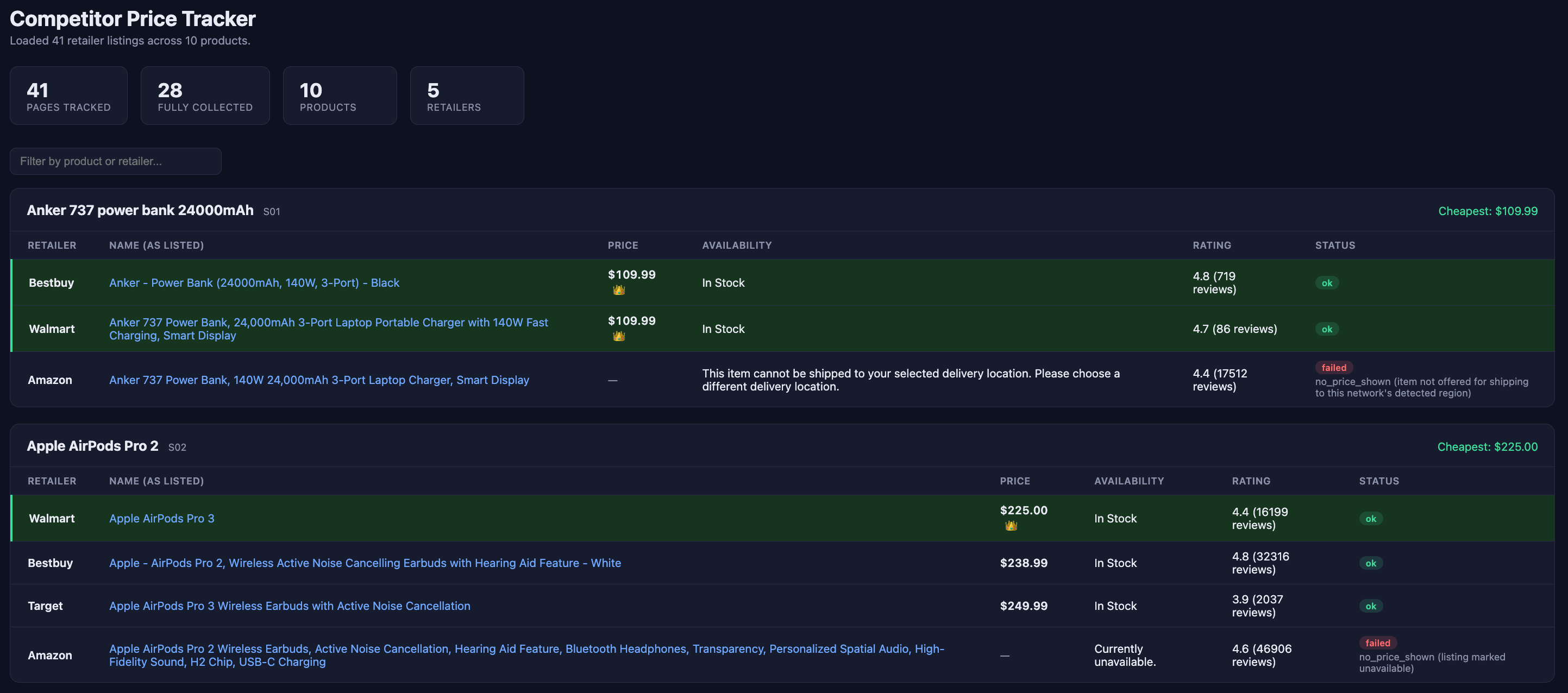
Task: Click the "Anker 737 power bank 24000mAh" heading
Action: 140,210
